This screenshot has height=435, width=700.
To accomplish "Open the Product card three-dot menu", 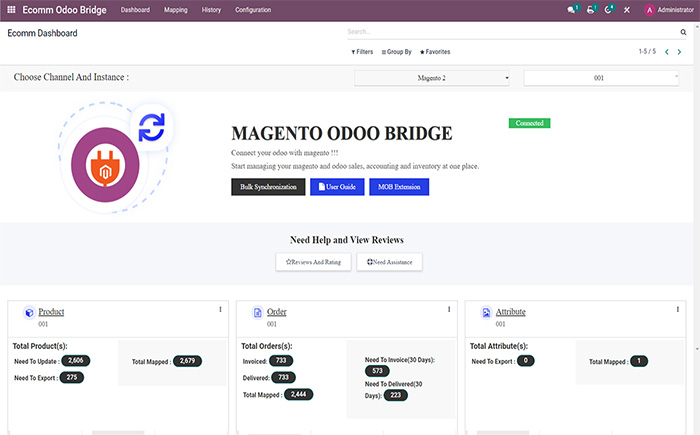I will (220, 310).
